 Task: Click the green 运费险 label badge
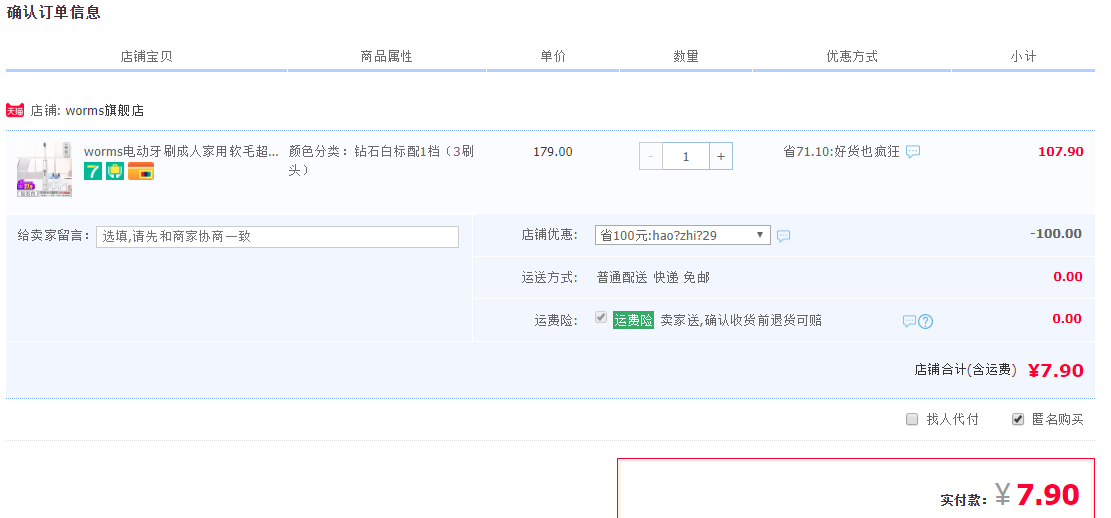[633, 320]
